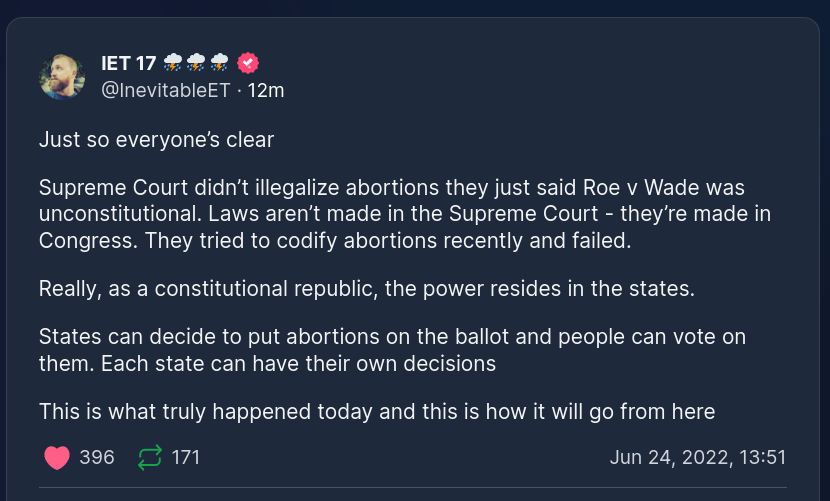Image resolution: width=830 pixels, height=501 pixels.
Task: Open the IET 17 display name
Action: (x=128, y=63)
